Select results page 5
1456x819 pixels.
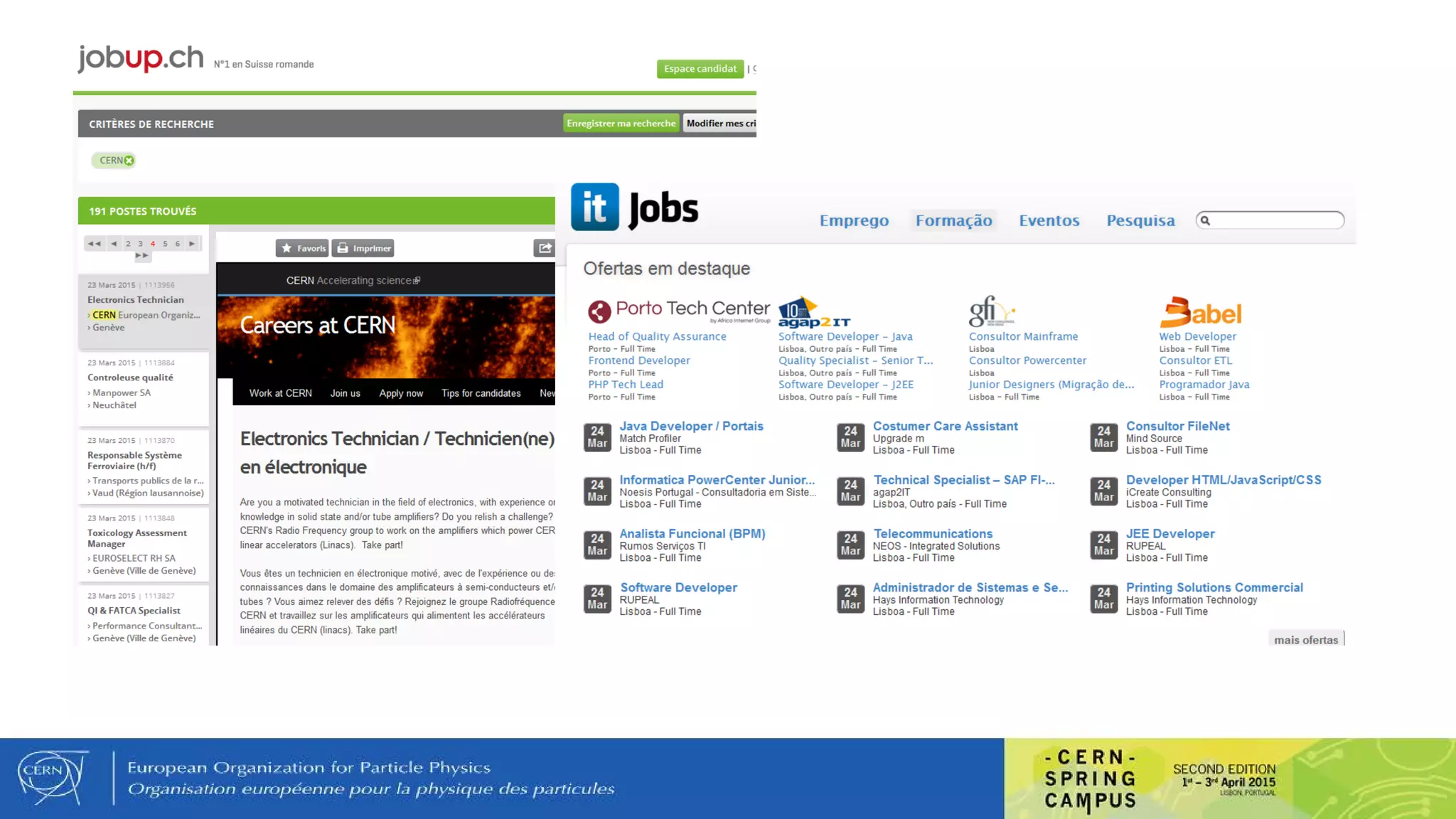165,244
